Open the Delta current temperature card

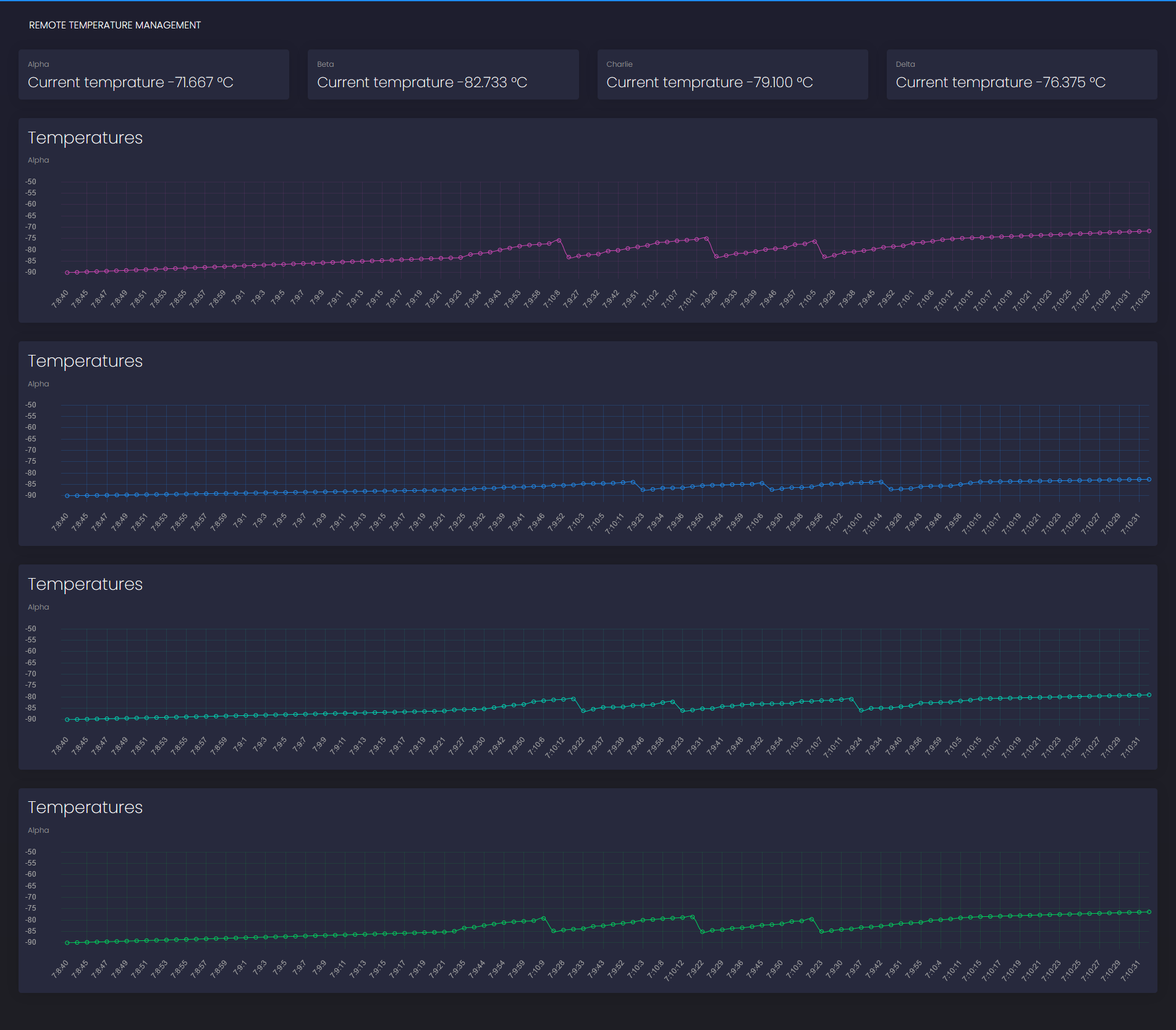1022,75
